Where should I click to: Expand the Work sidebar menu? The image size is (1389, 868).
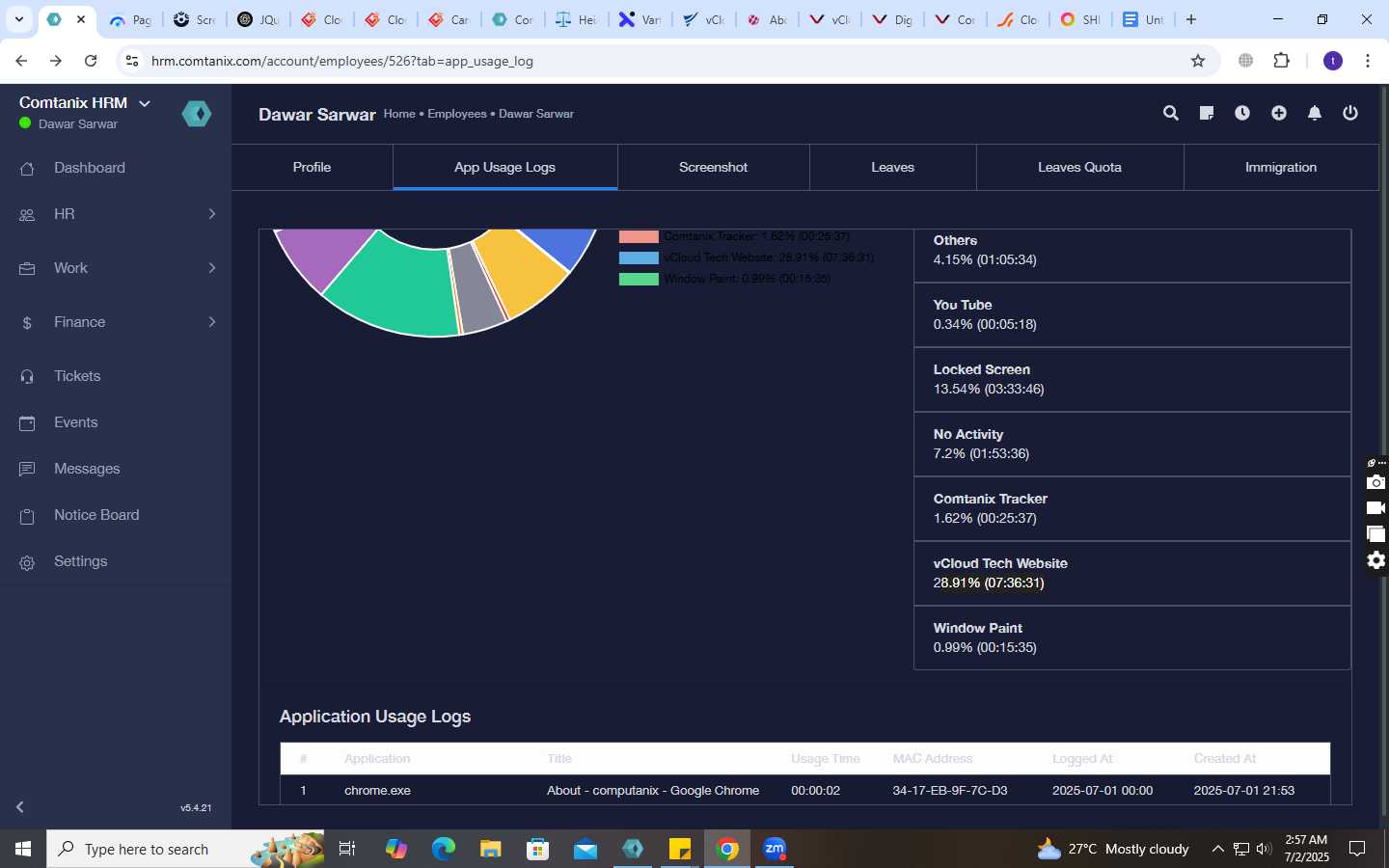(x=116, y=268)
